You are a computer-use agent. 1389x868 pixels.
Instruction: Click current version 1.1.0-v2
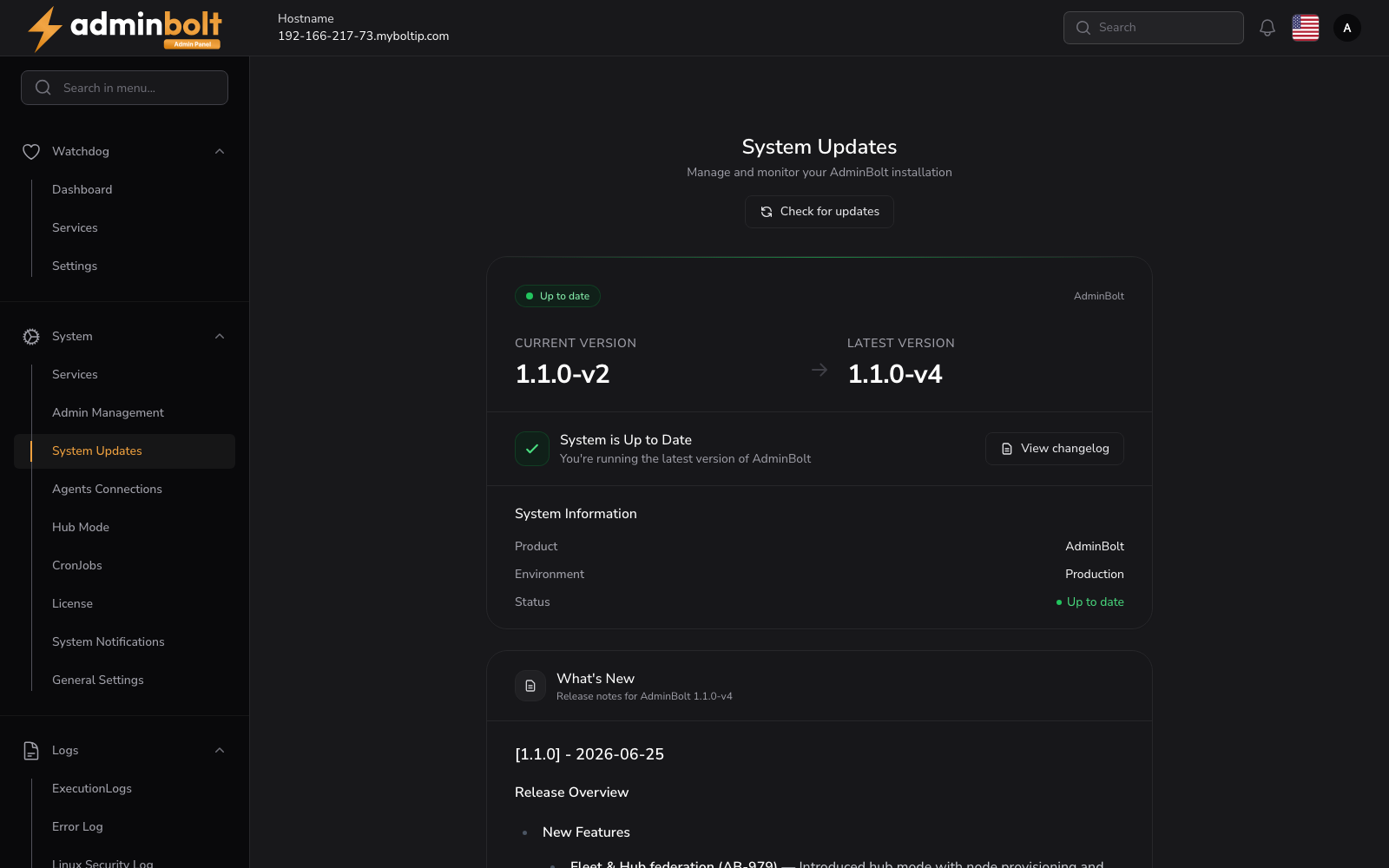tap(563, 374)
